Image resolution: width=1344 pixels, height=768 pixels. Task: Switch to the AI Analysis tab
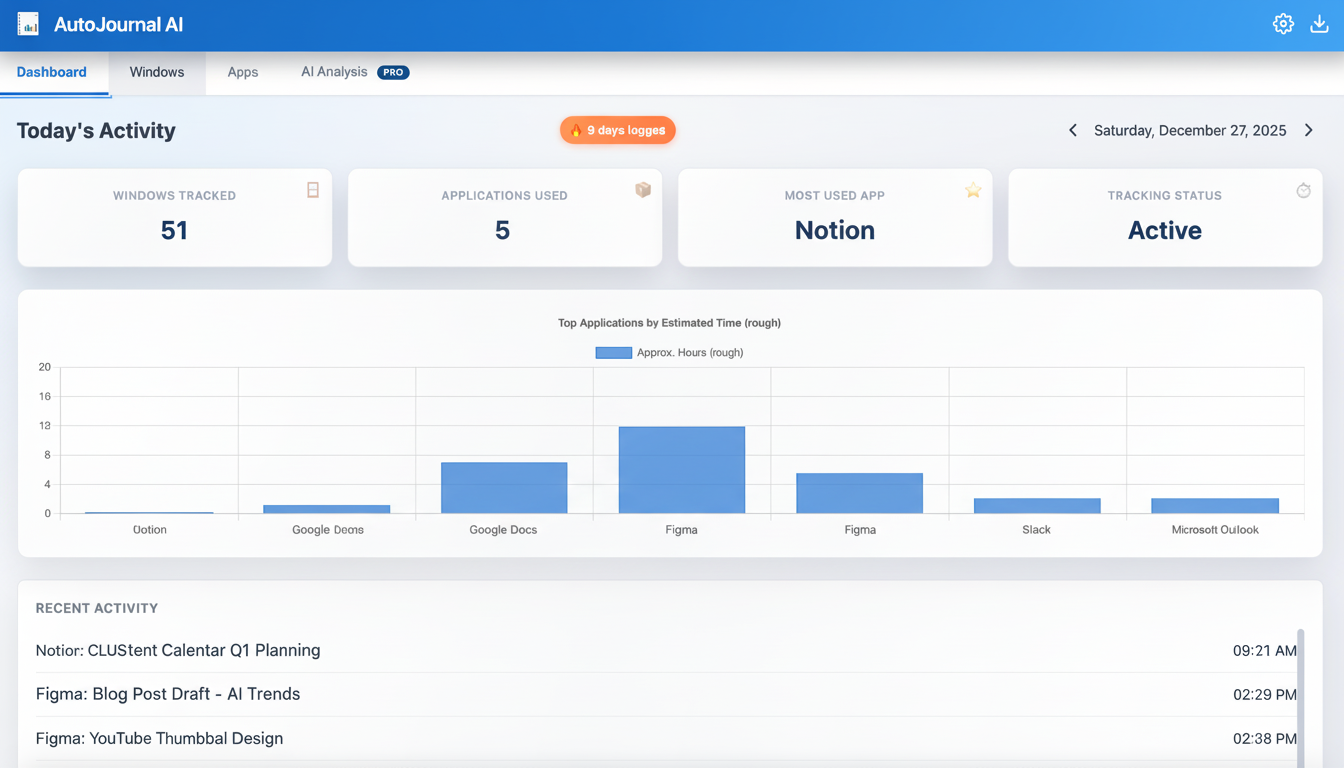(332, 72)
